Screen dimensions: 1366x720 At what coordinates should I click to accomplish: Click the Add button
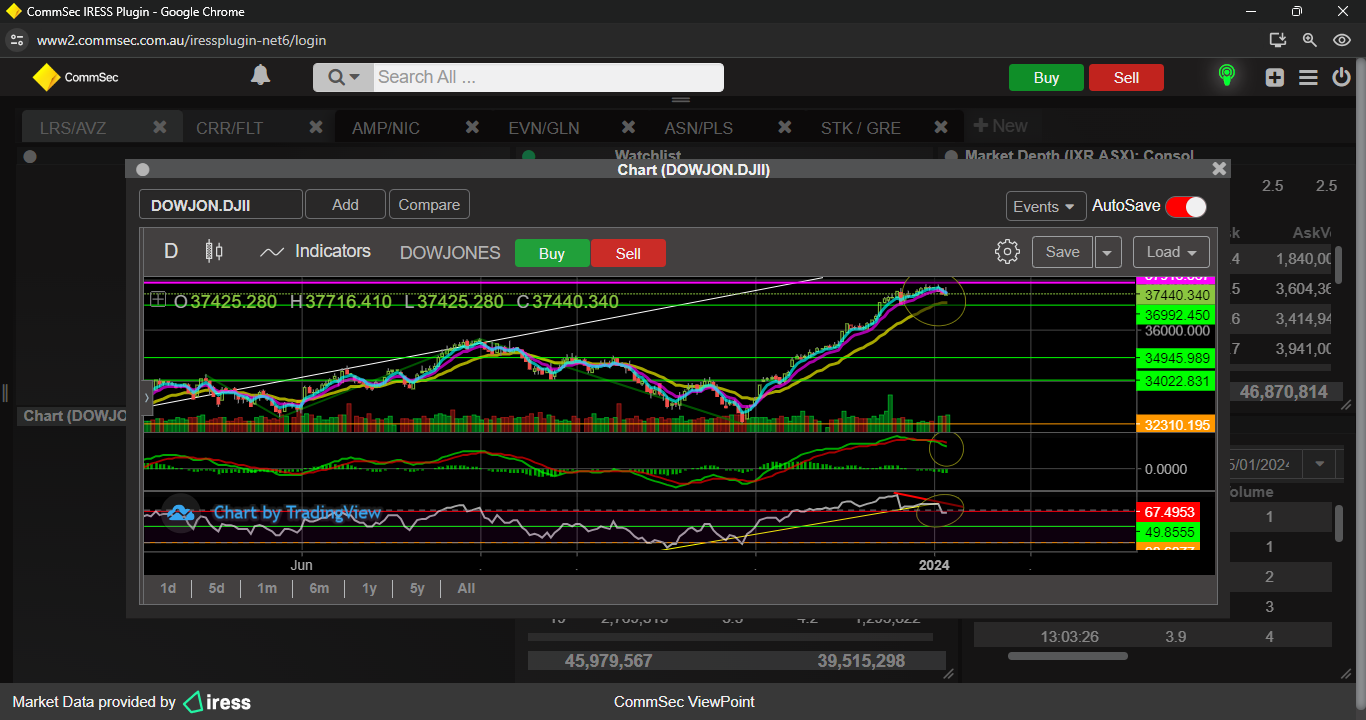(x=345, y=204)
